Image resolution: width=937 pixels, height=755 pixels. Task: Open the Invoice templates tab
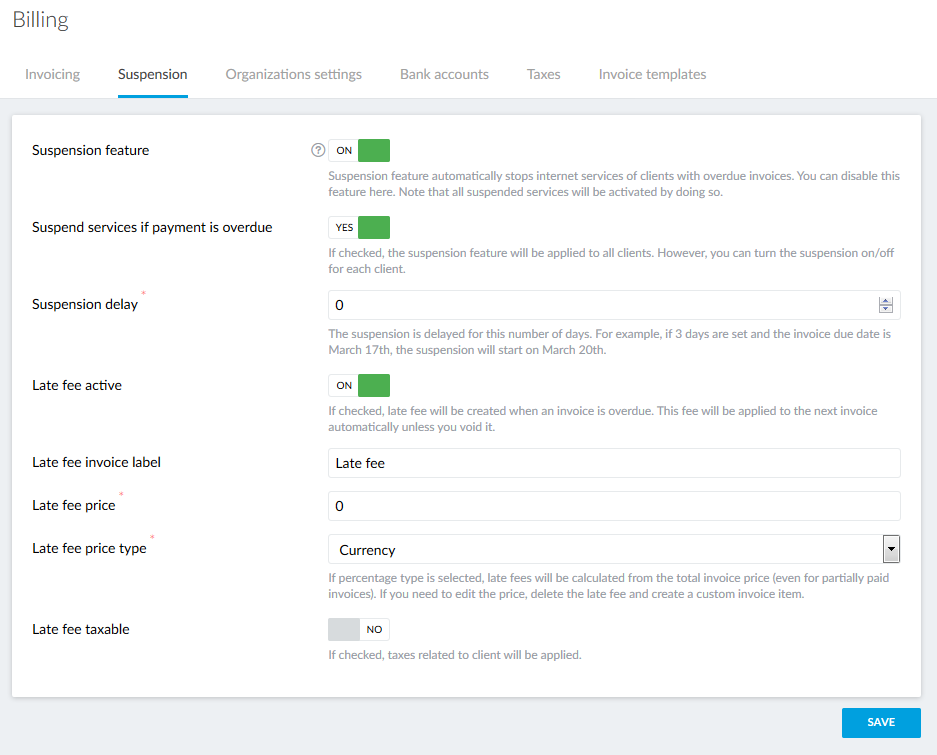pyautogui.click(x=652, y=75)
